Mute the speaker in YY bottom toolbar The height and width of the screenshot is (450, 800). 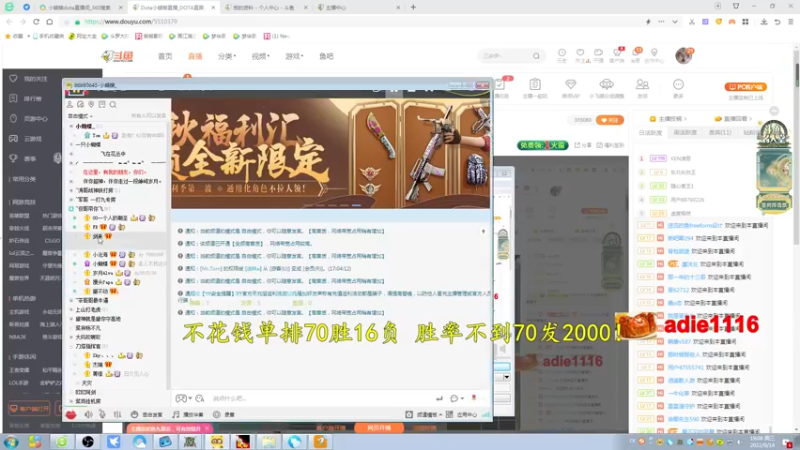89,415
